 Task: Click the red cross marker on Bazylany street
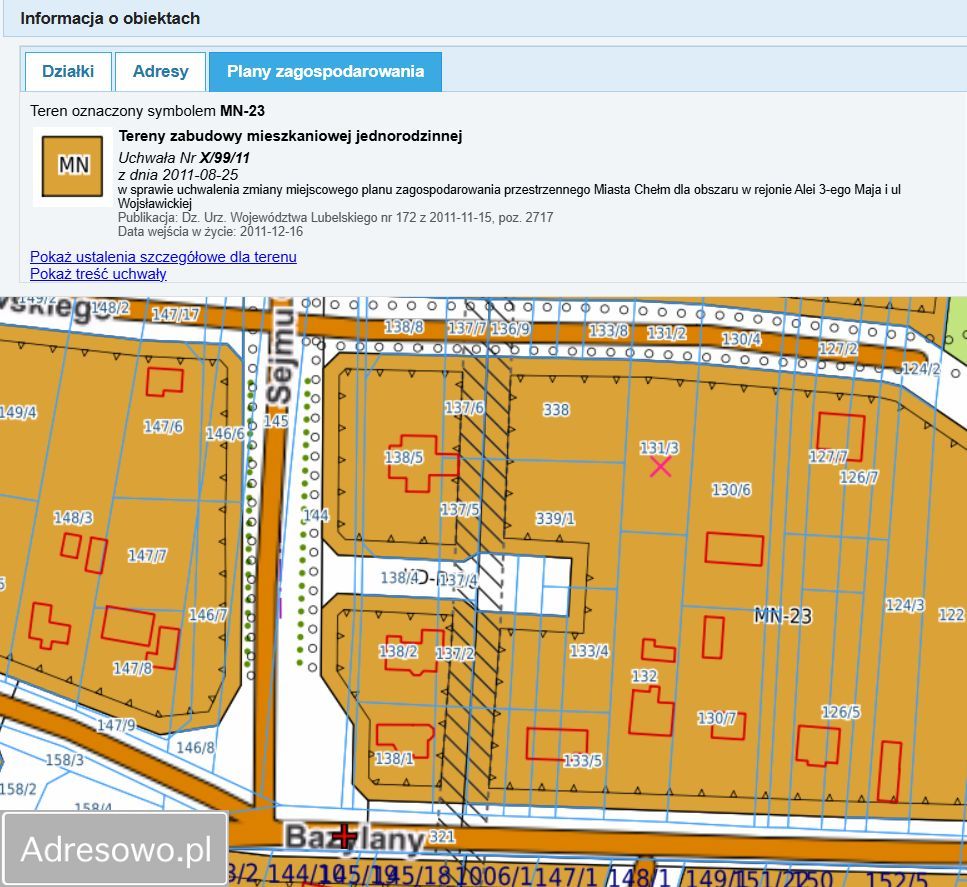[x=345, y=837]
